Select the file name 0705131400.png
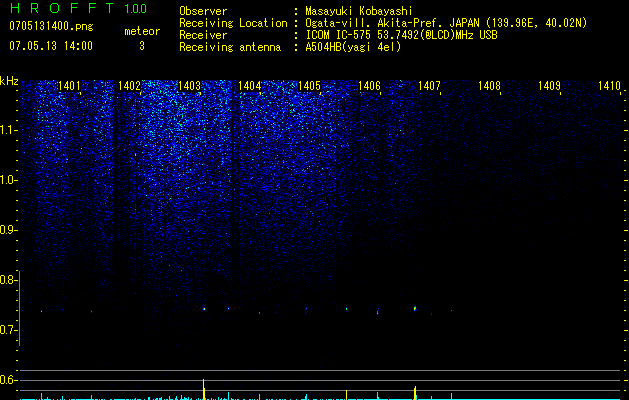This screenshot has height=400, width=629. click(51, 26)
